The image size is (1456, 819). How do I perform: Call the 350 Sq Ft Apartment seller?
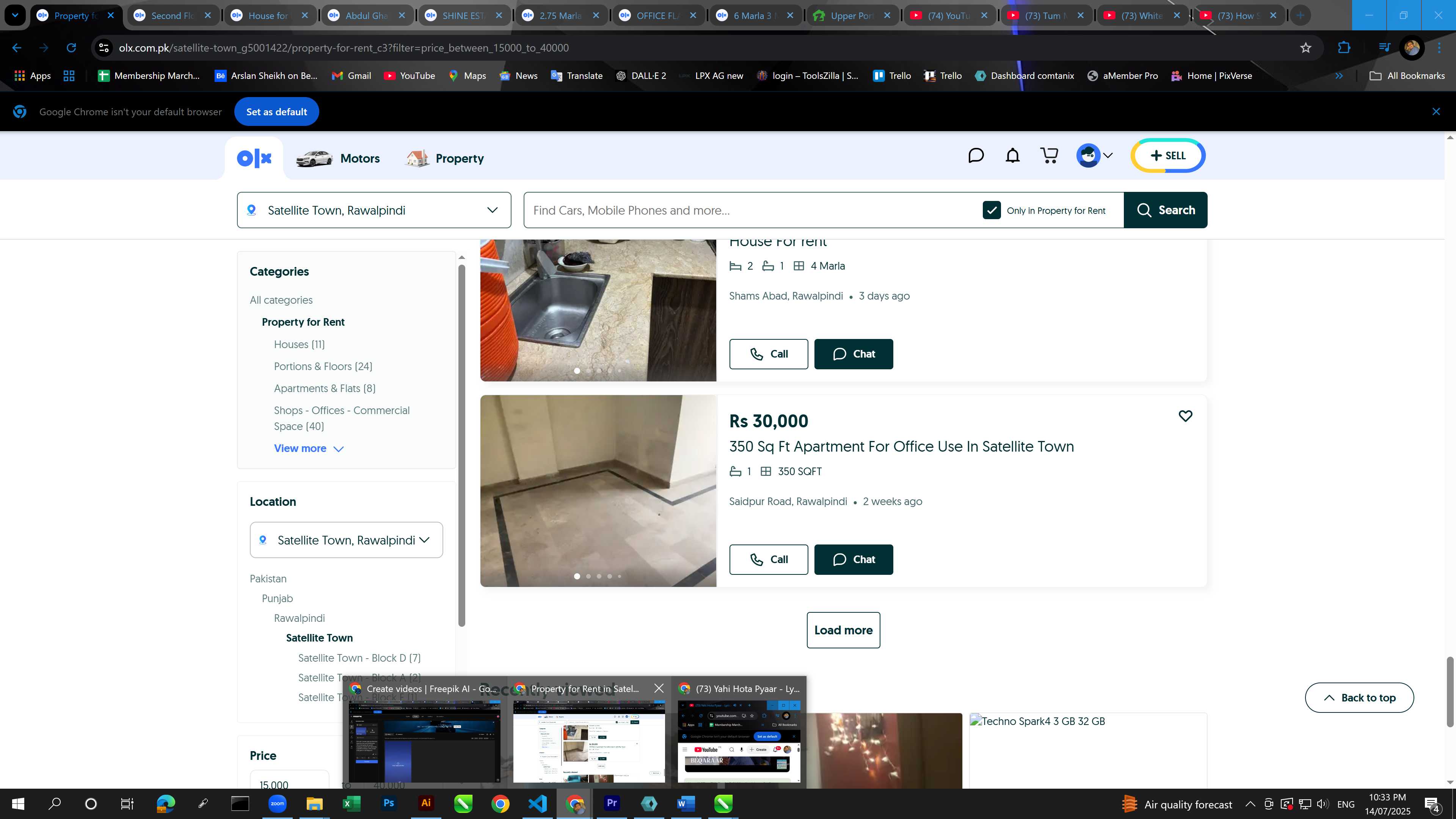pos(769,560)
